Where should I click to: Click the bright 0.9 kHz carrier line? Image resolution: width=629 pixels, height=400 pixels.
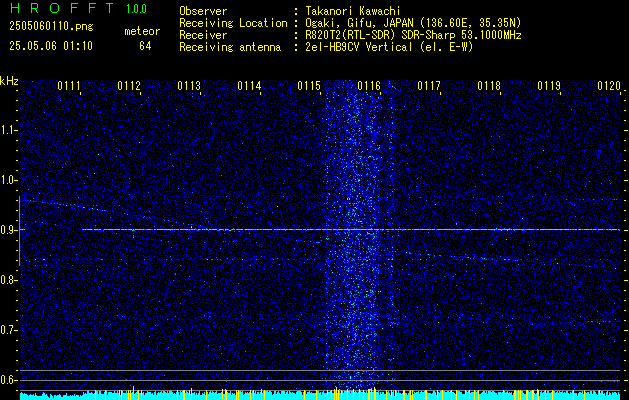[x=351, y=229]
